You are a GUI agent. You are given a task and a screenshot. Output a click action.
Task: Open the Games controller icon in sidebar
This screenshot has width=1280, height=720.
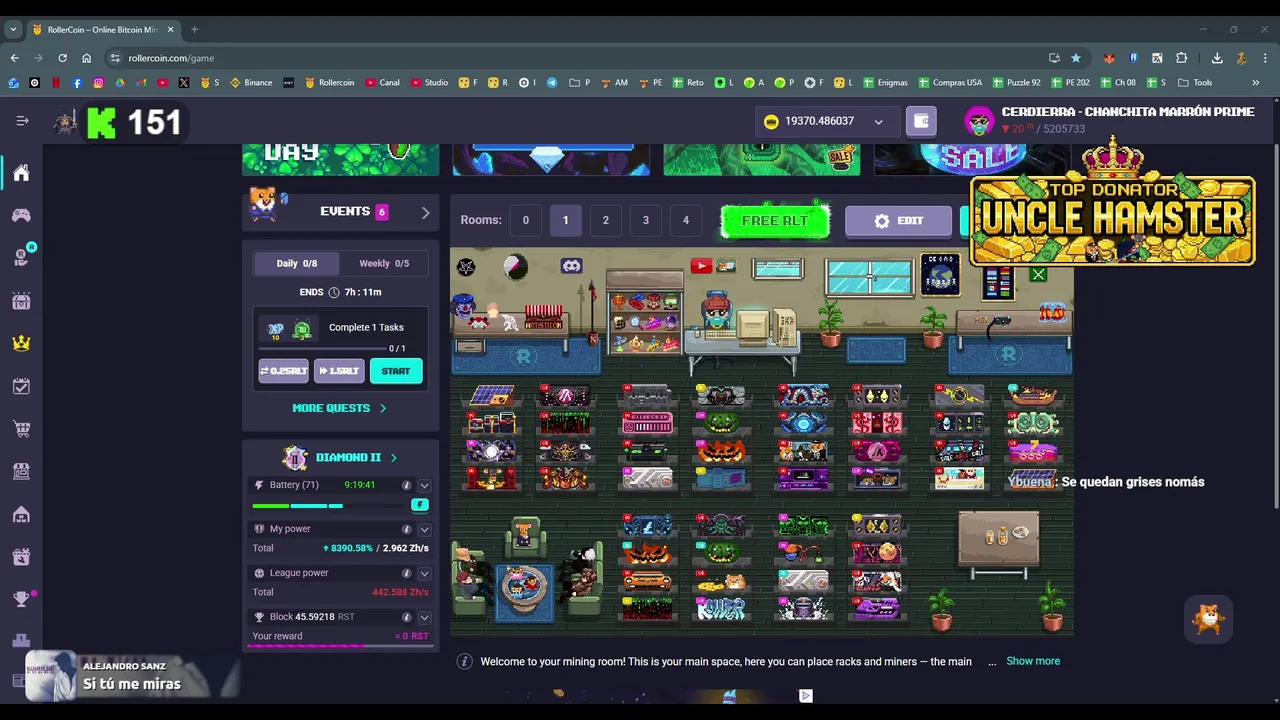(21, 215)
